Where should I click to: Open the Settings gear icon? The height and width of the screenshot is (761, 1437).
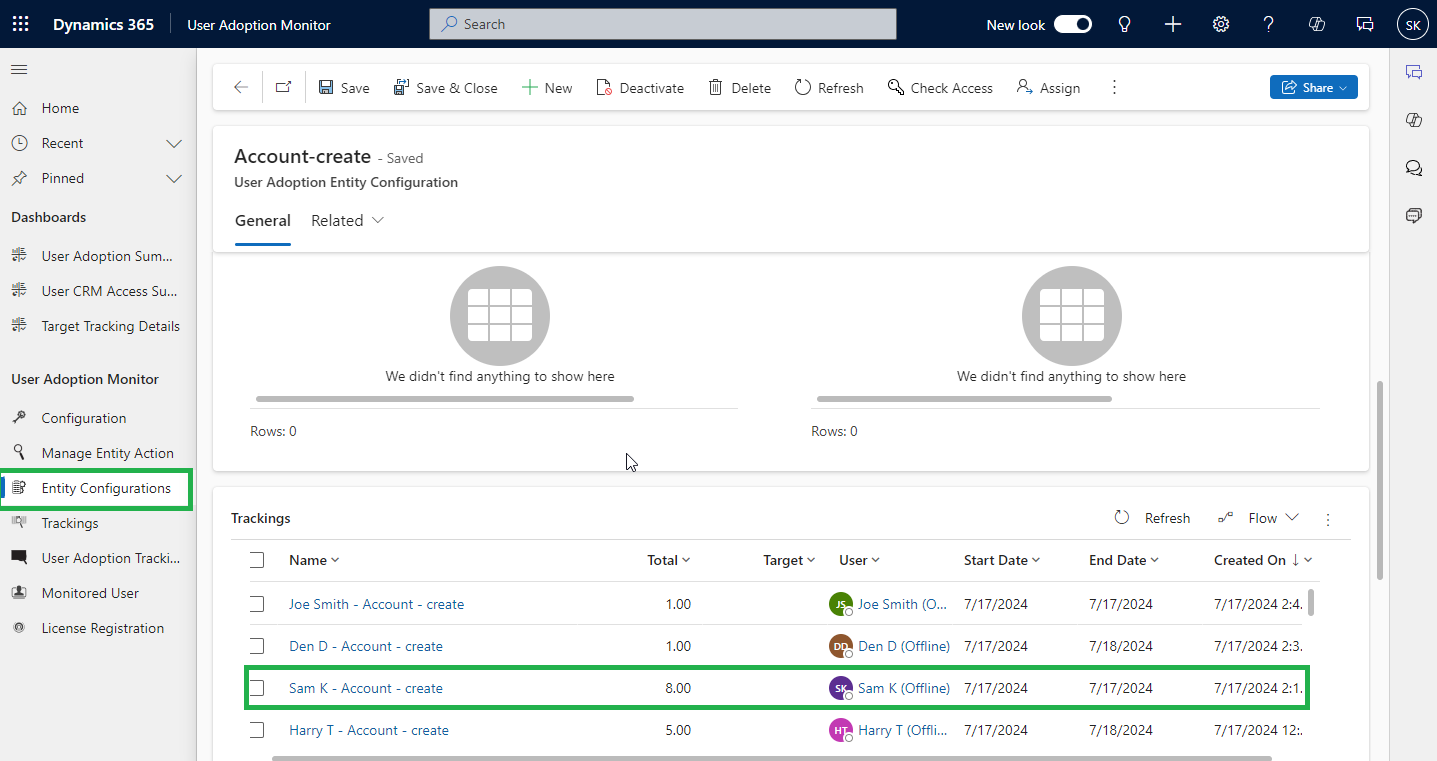(1221, 24)
